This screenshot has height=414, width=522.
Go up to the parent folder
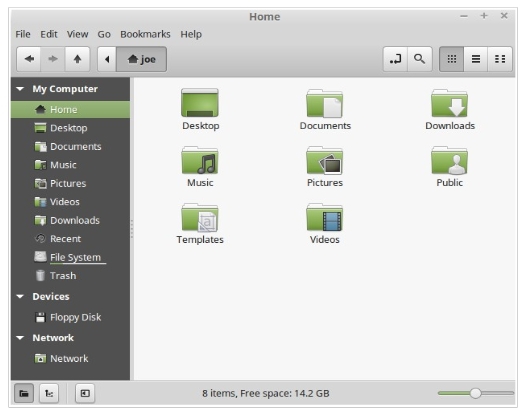pos(77,59)
